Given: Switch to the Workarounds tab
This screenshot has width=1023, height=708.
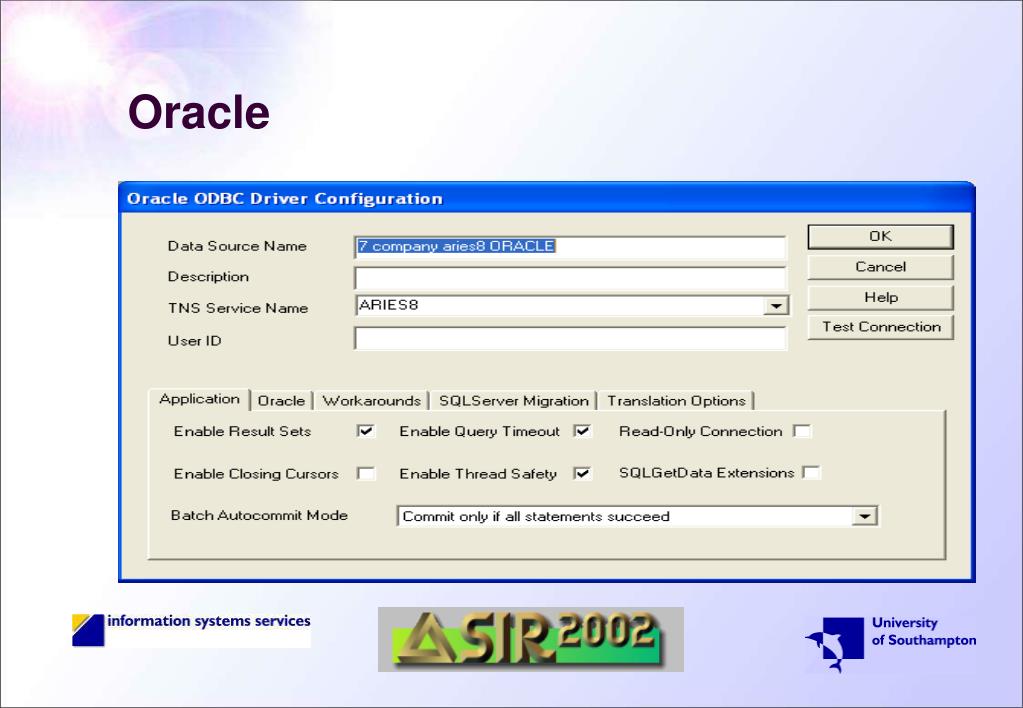Looking at the screenshot, I should click(371, 401).
